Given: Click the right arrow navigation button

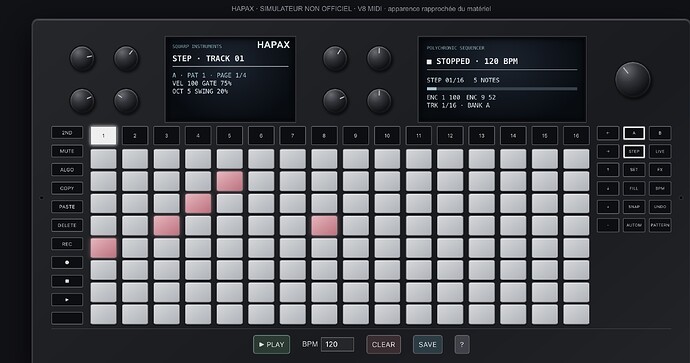Looking at the screenshot, I should point(608,151).
